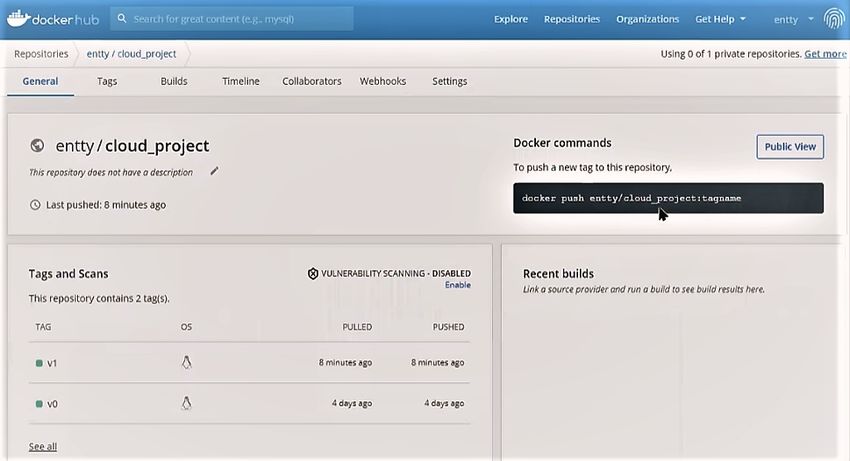
Task: Click the Public View button
Action: pos(790,146)
